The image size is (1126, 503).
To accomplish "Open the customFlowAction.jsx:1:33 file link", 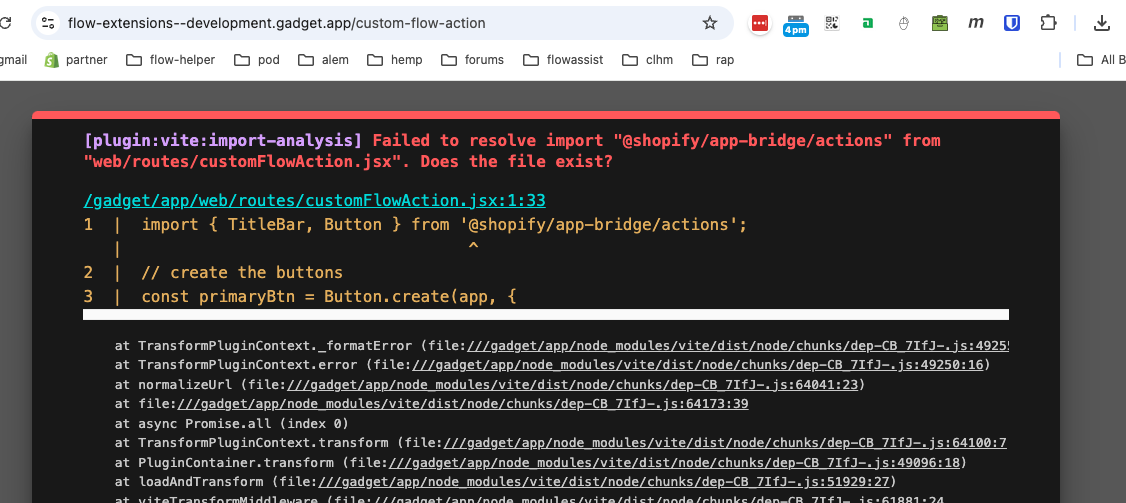I will tap(315, 200).
